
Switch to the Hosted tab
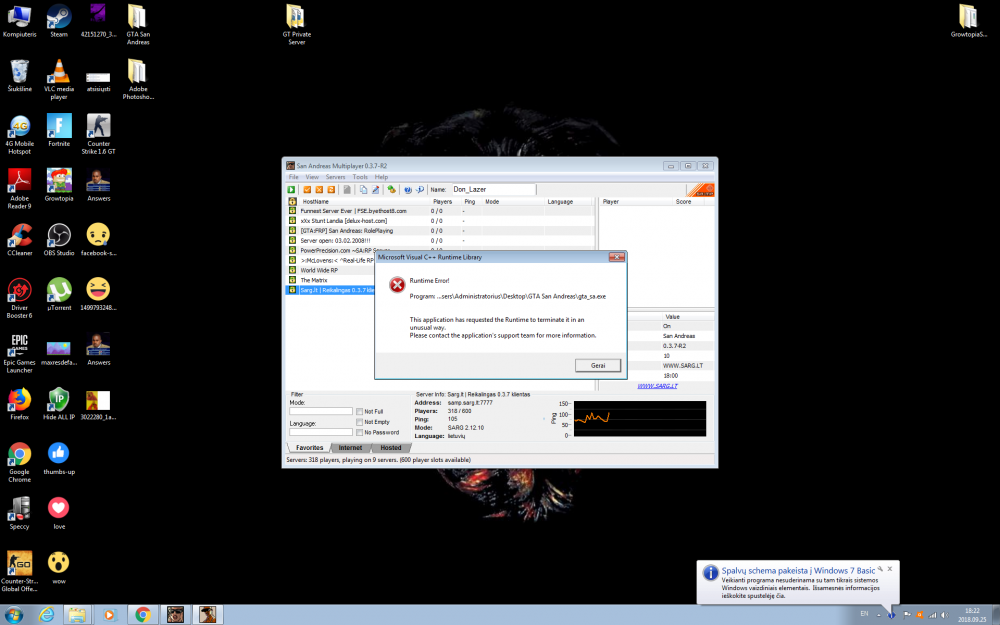(391, 448)
